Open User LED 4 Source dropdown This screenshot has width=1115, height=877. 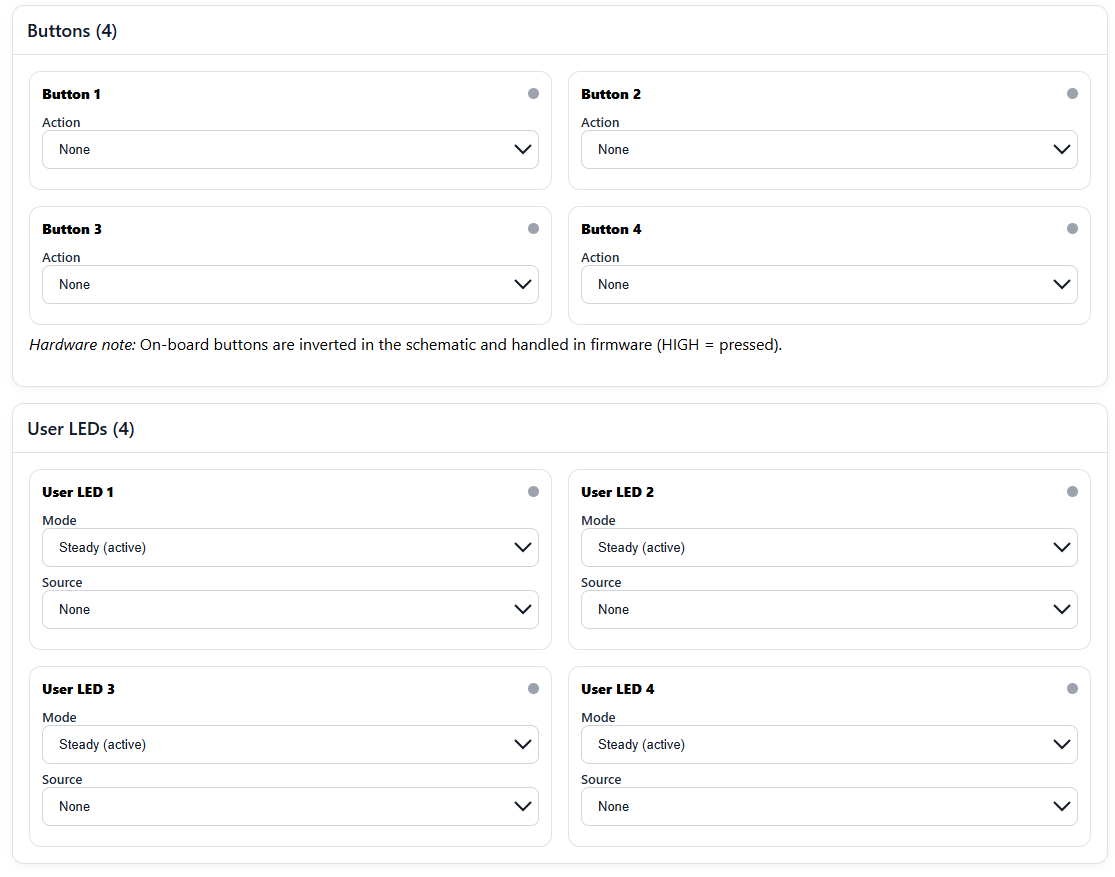pos(829,807)
